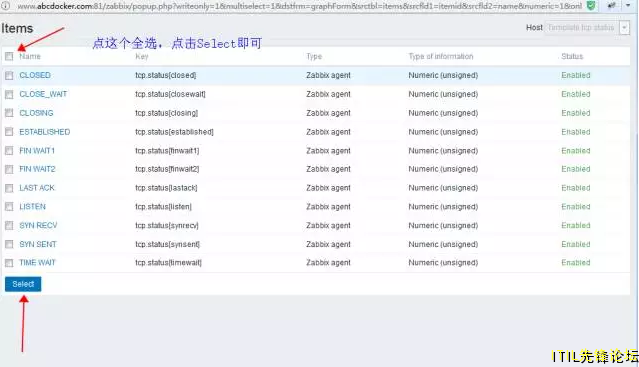Check the FIN WAIT1 item checkbox

(x=9, y=151)
